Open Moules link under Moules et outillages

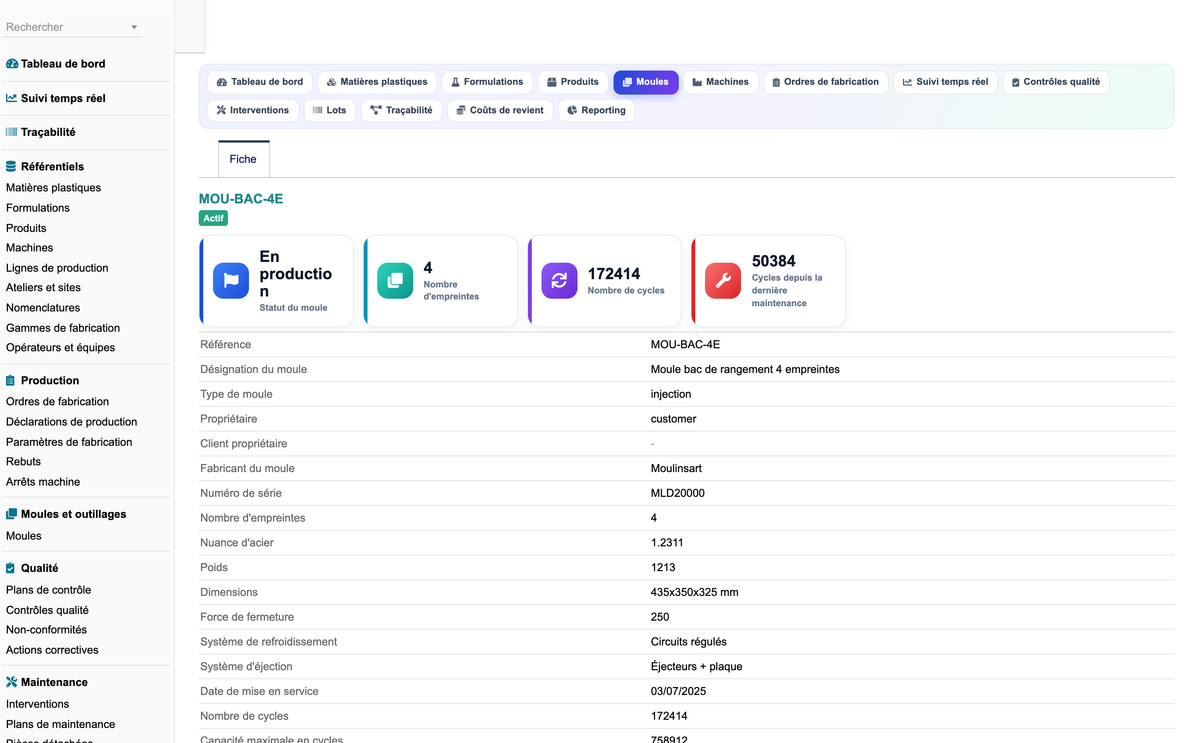coord(24,536)
